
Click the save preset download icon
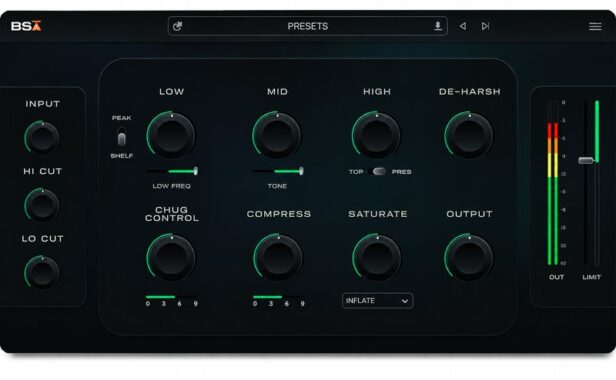pos(438,26)
